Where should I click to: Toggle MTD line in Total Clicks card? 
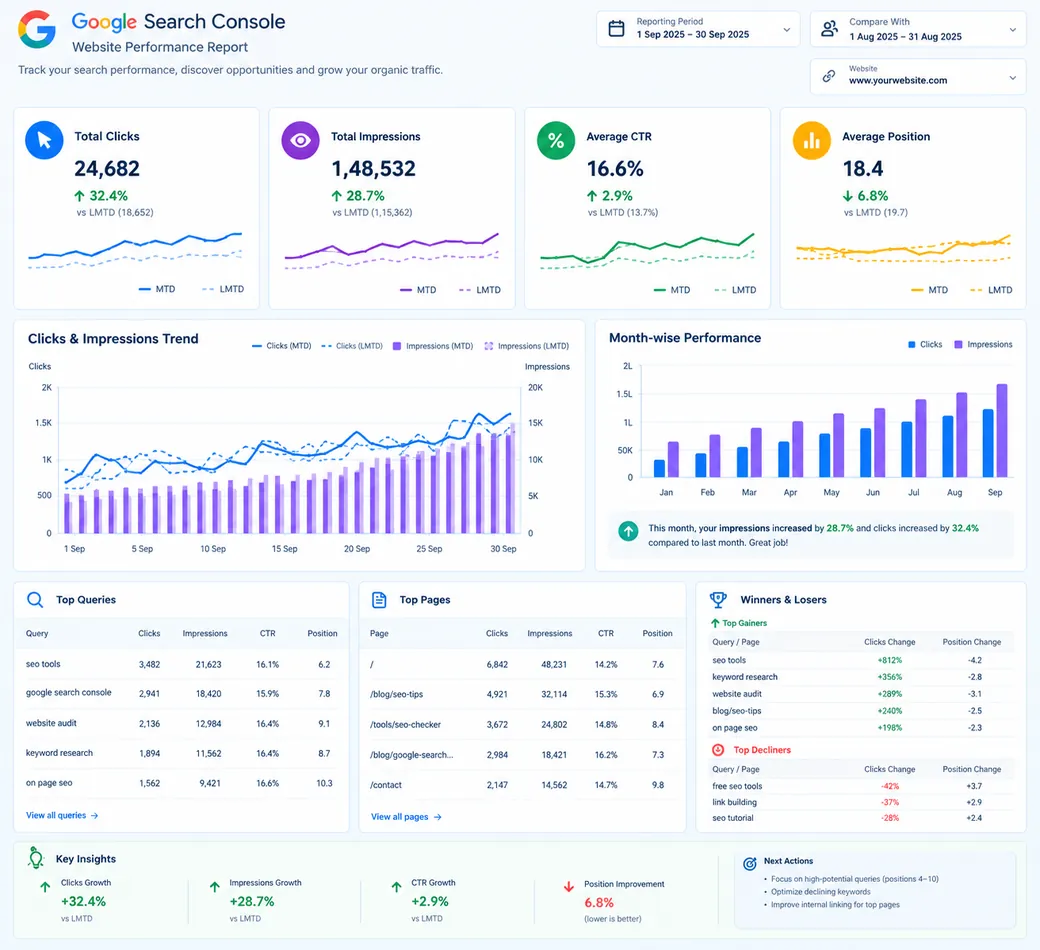click(157, 289)
